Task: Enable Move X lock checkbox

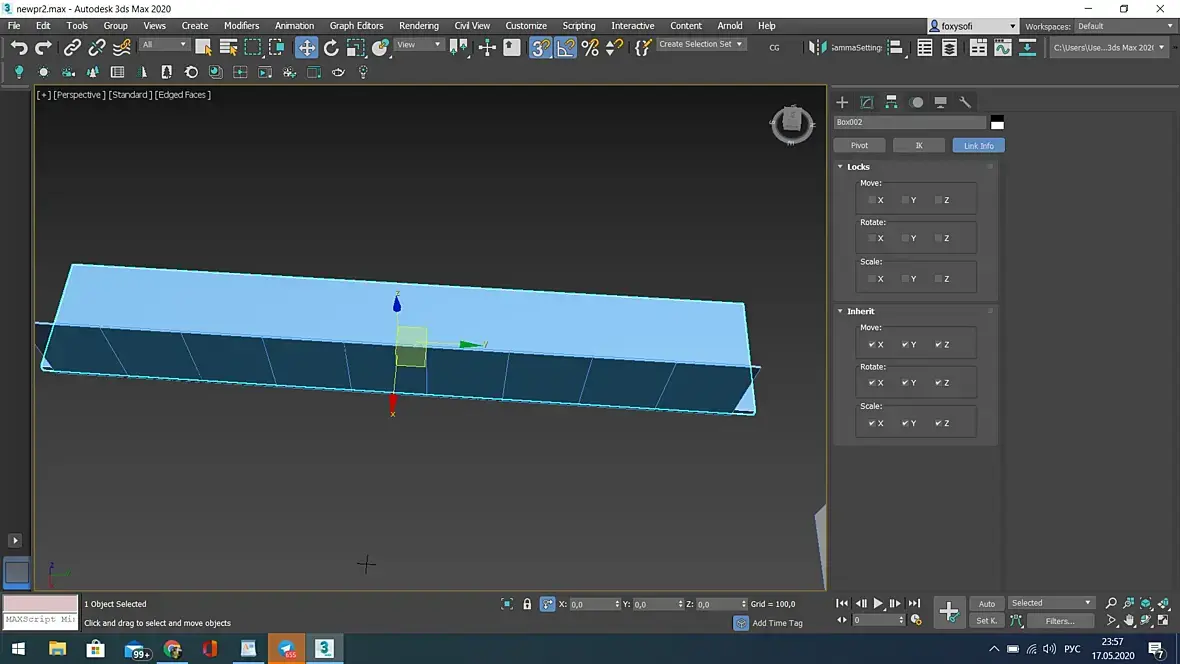Action: (x=872, y=200)
